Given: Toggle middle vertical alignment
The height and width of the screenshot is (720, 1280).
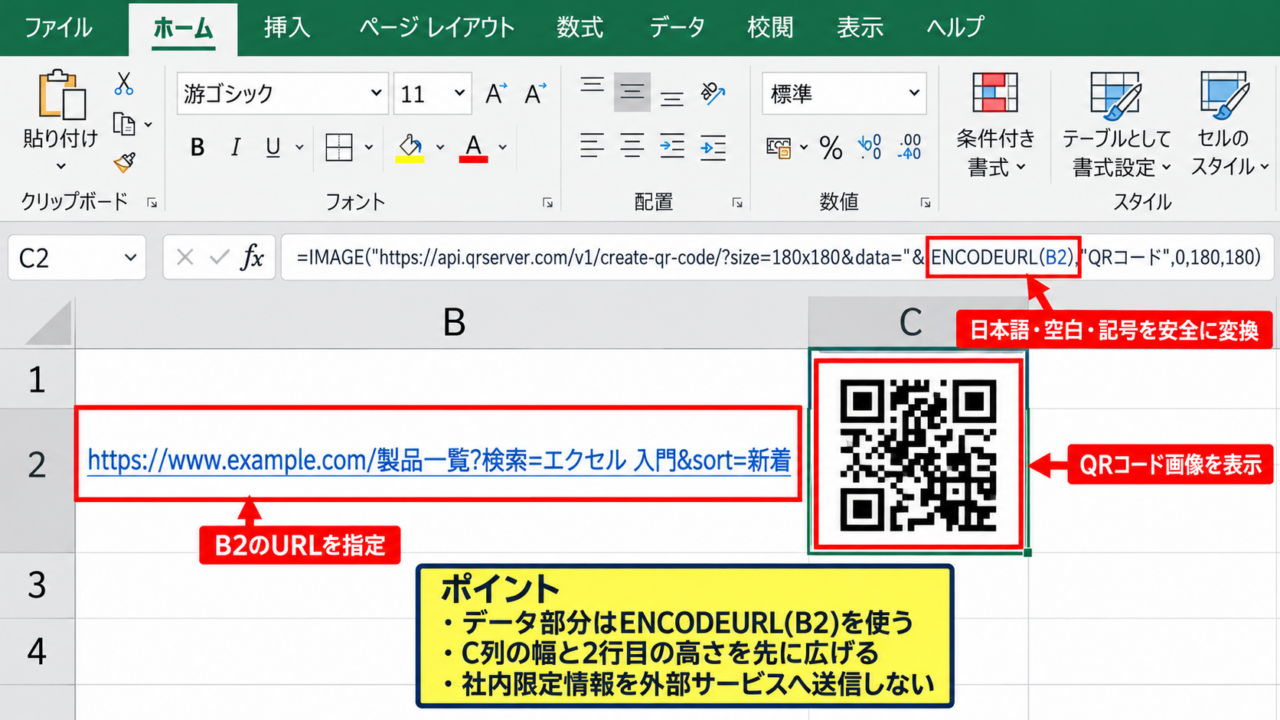Looking at the screenshot, I should point(632,93).
